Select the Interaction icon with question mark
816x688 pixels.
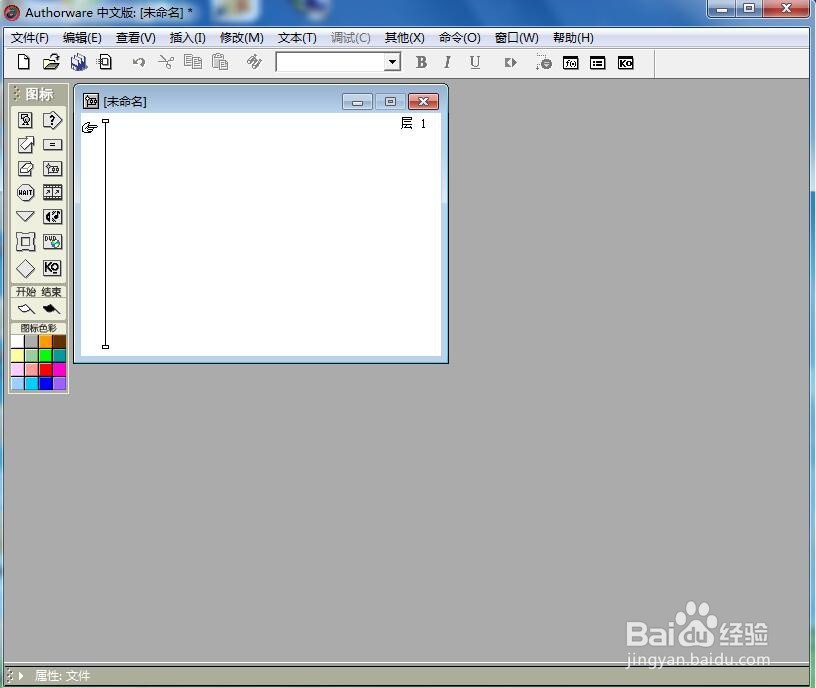click(52, 120)
